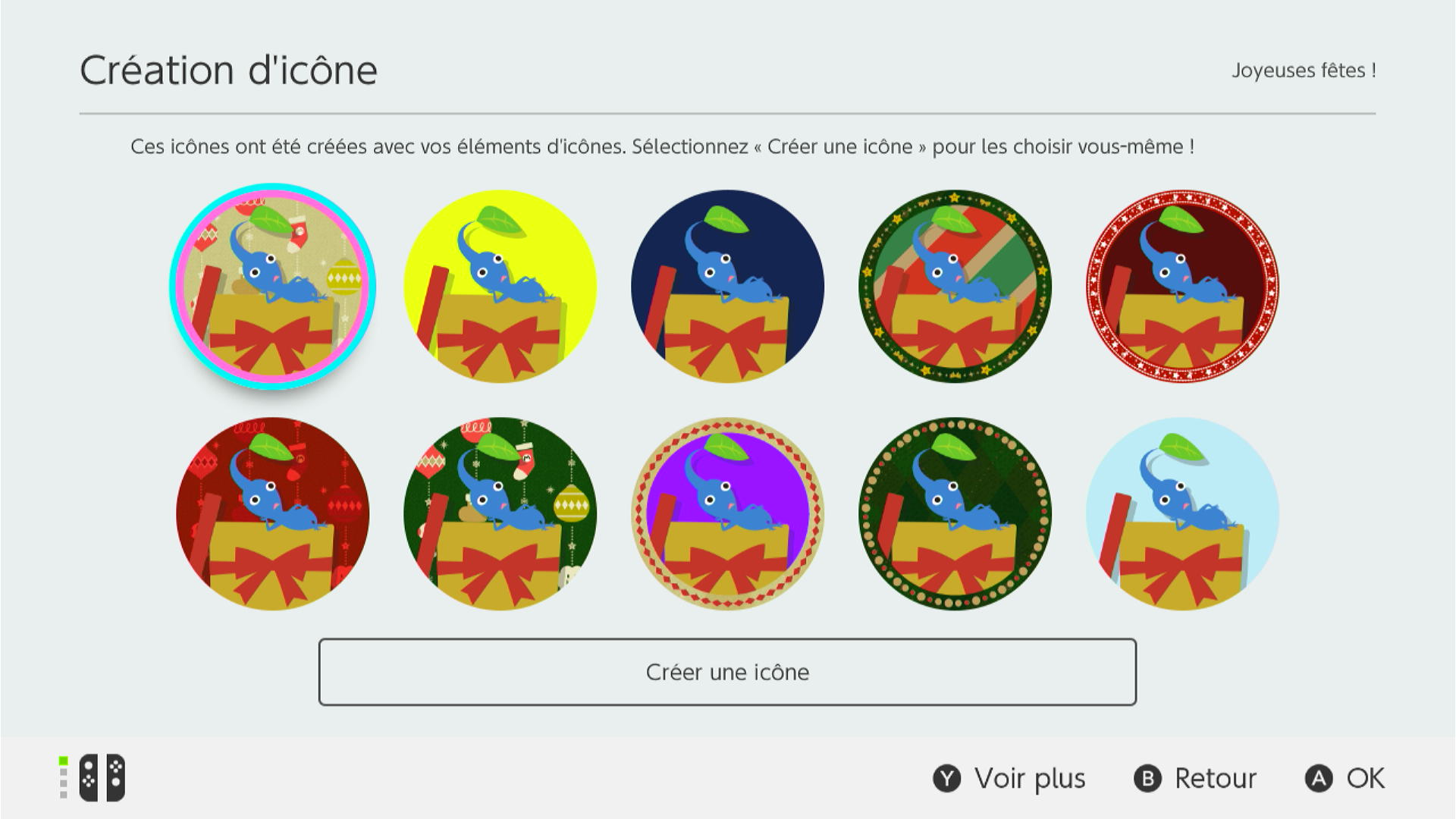Select the highlighted icon with pink and cyan frame
The height and width of the screenshot is (819, 1456).
272,287
